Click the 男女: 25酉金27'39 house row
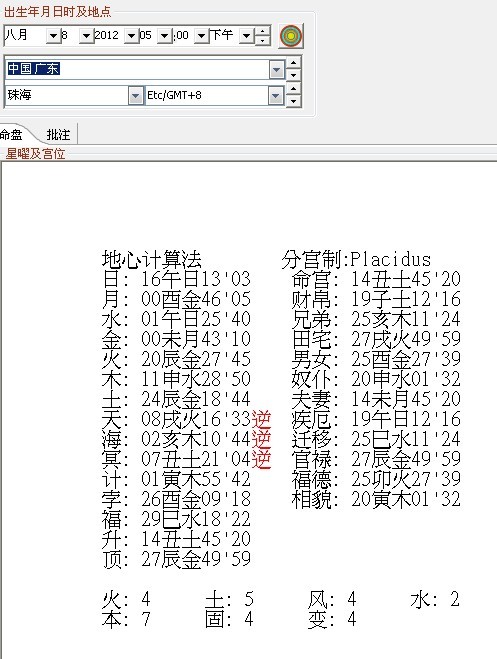 [x=376, y=359]
